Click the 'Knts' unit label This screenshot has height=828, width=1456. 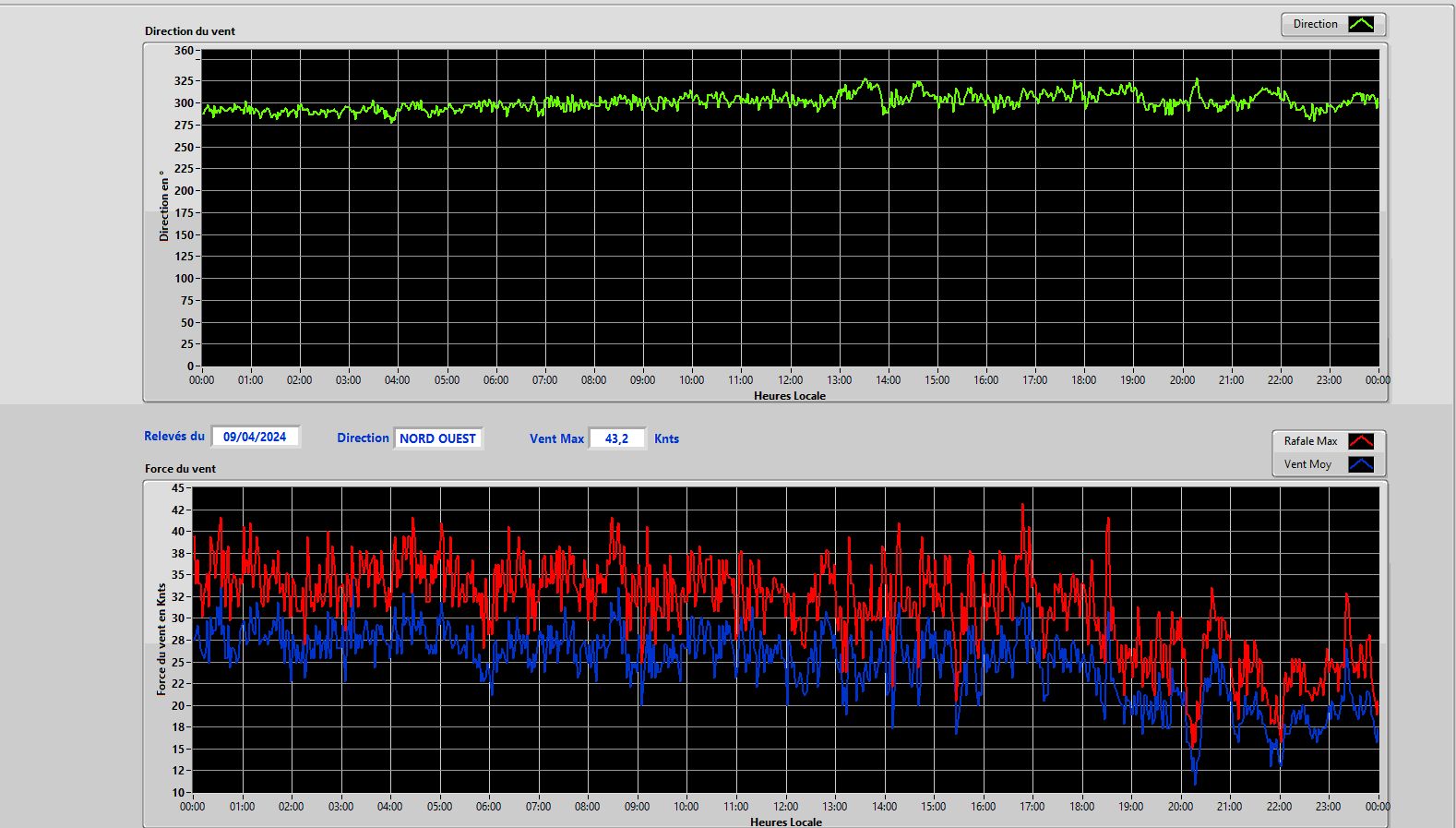666,438
